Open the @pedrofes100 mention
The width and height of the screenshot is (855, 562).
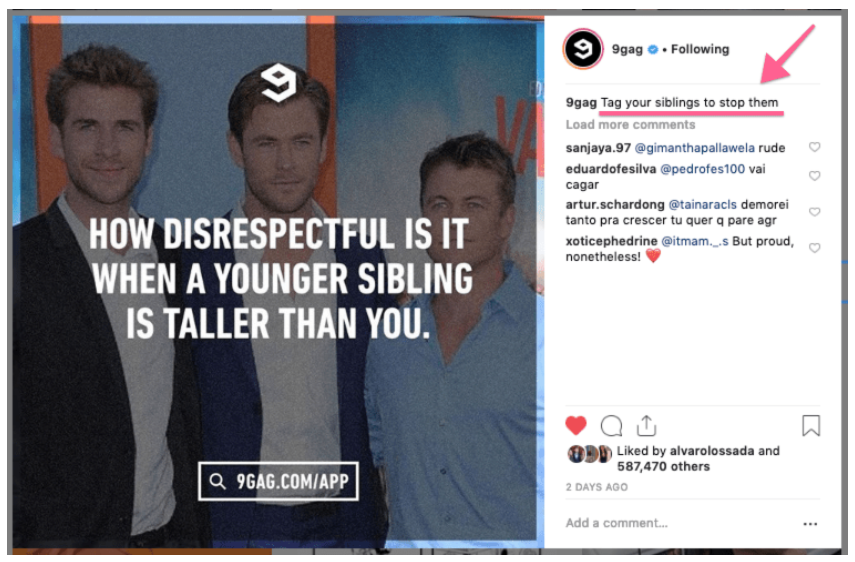702,169
